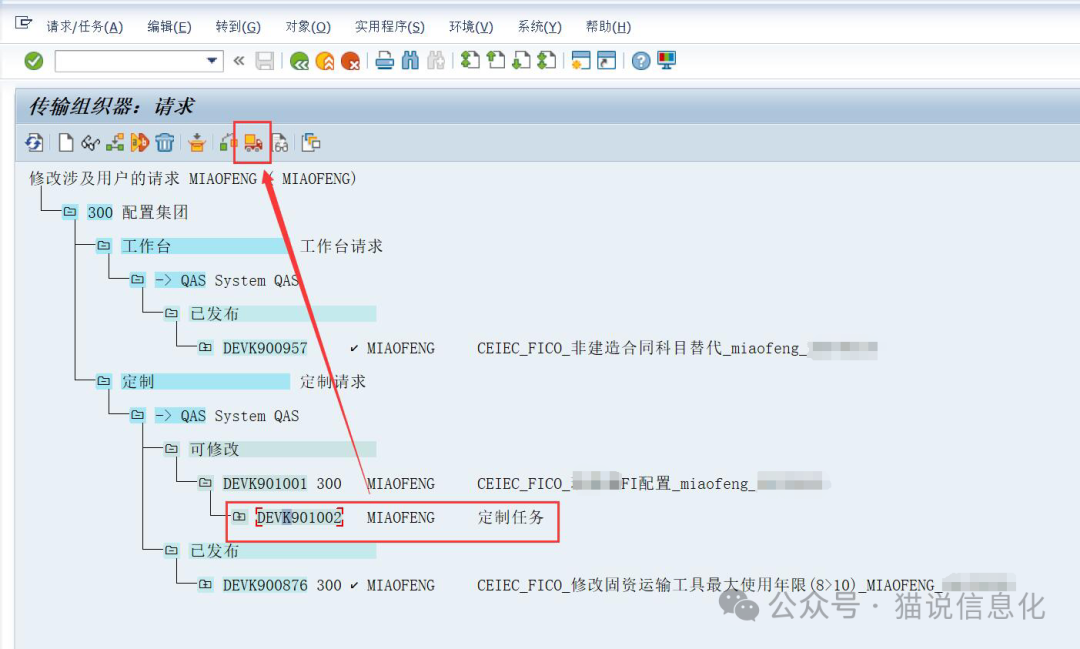Collapse the 定制 folder node
This screenshot has height=649, width=1080.
pos(104,380)
